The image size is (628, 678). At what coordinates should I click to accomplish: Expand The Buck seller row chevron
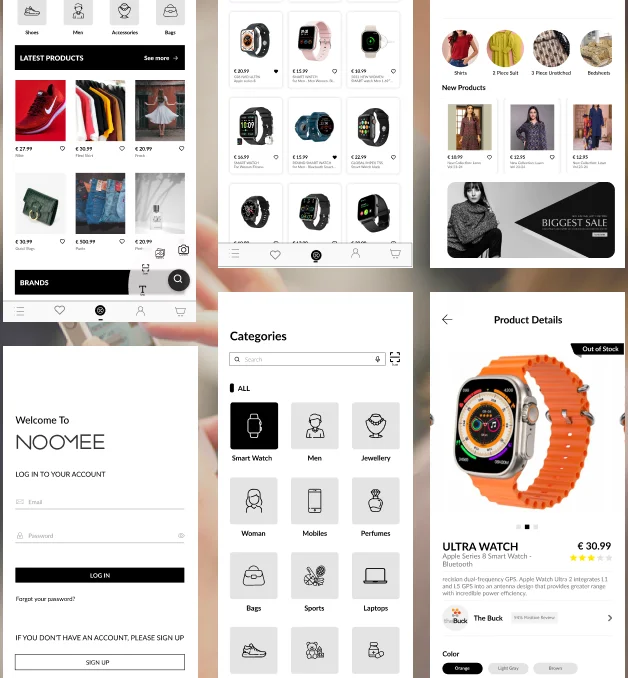[610, 618]
